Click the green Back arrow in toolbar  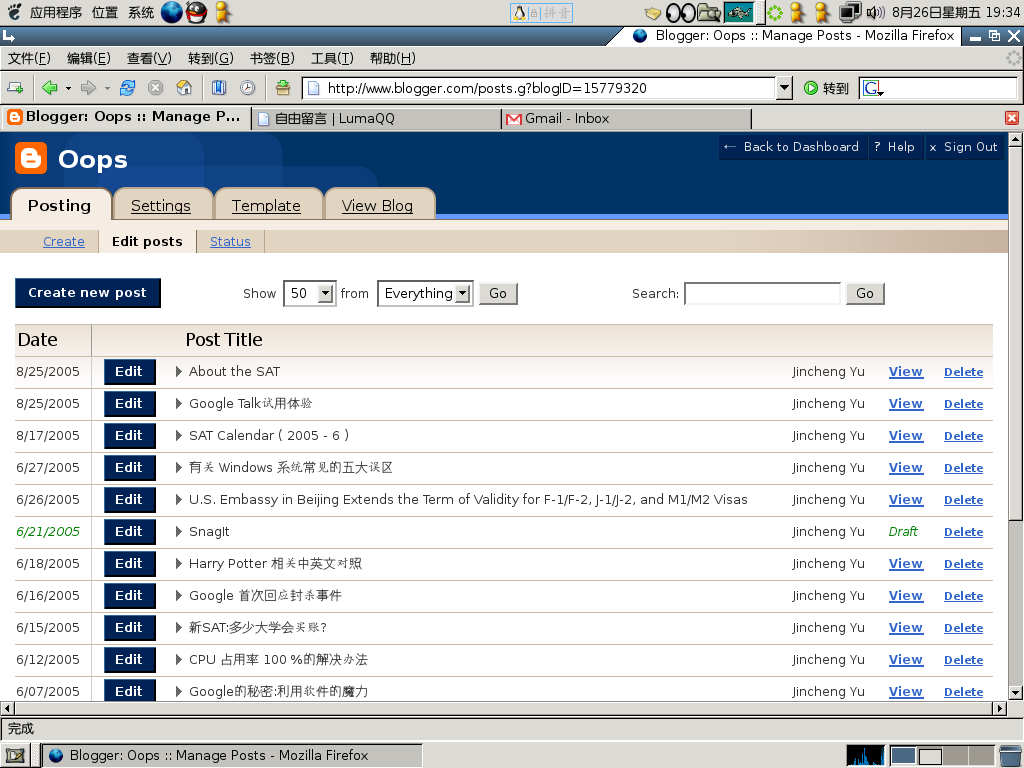(50, 88)
